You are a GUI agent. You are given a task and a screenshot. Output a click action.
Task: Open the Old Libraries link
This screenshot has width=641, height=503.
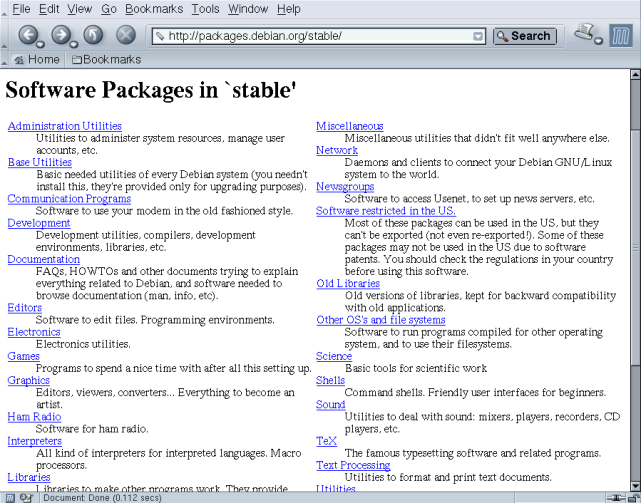(348, 284)
